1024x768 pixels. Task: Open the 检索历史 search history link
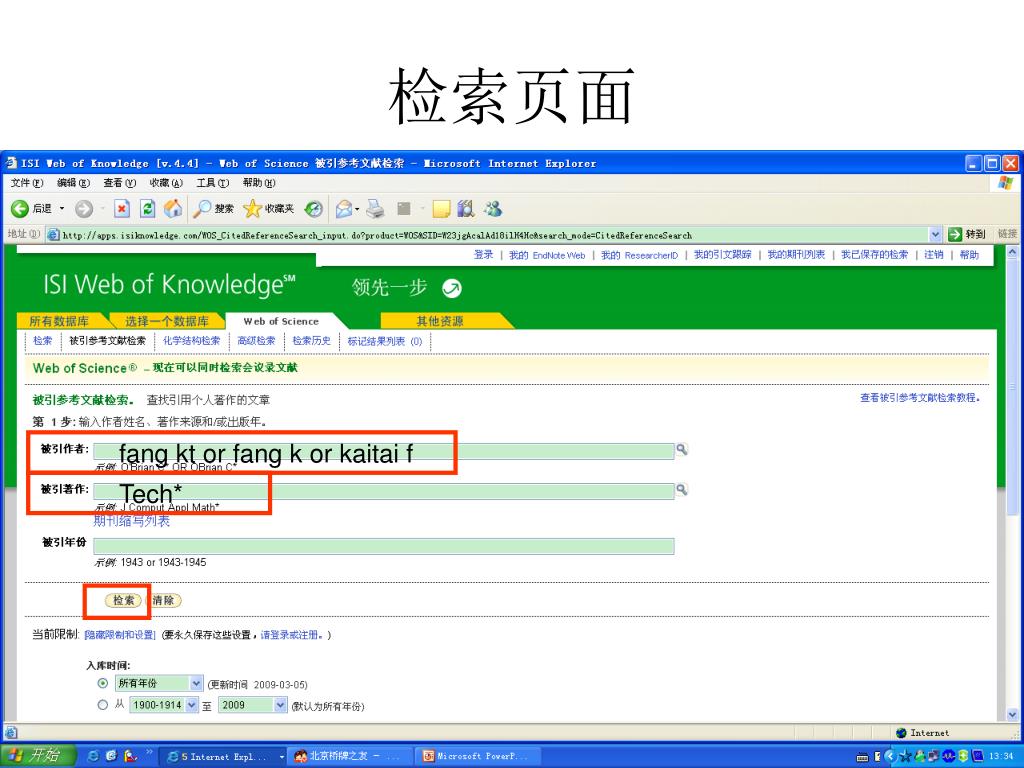[312, 341]
